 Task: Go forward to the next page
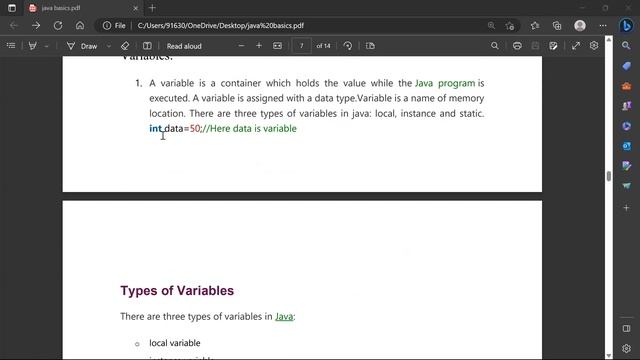pos(36,25)
